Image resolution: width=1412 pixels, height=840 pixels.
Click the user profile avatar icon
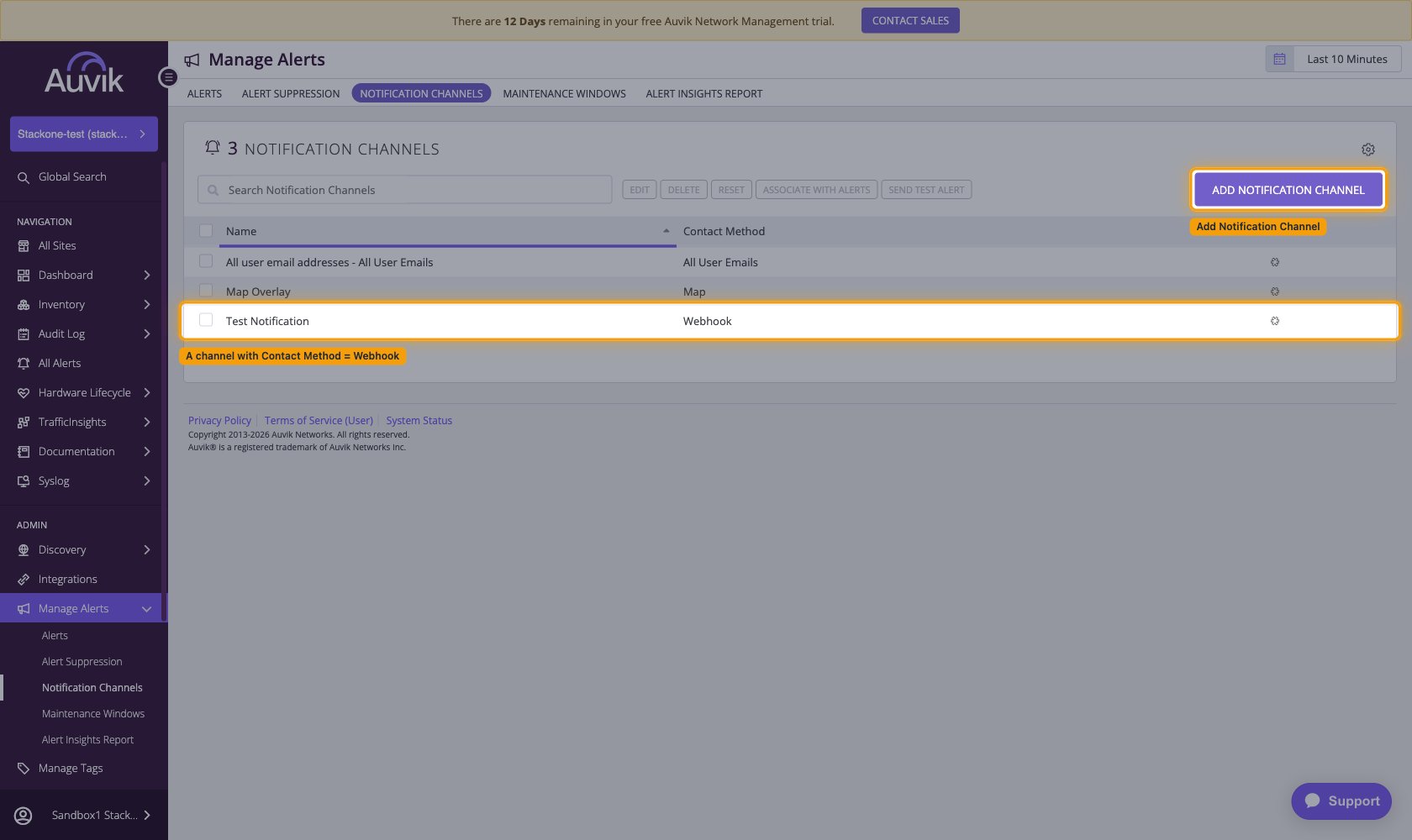[x=24, y=816]
